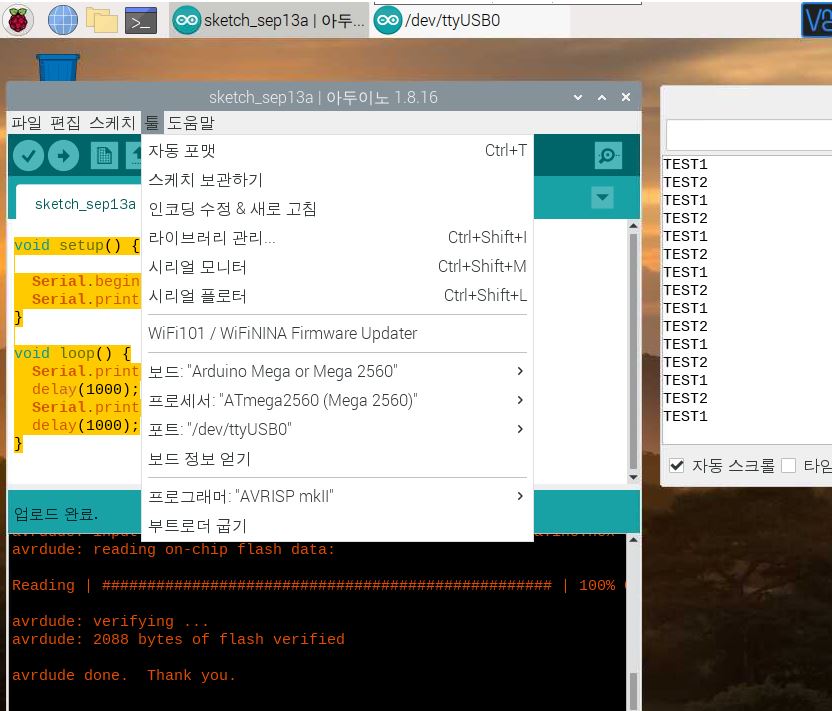The width and height of the screenshot is (832, 711).
Task: Click editor scrollbar down arrow
Action: [x=633, y=477]
